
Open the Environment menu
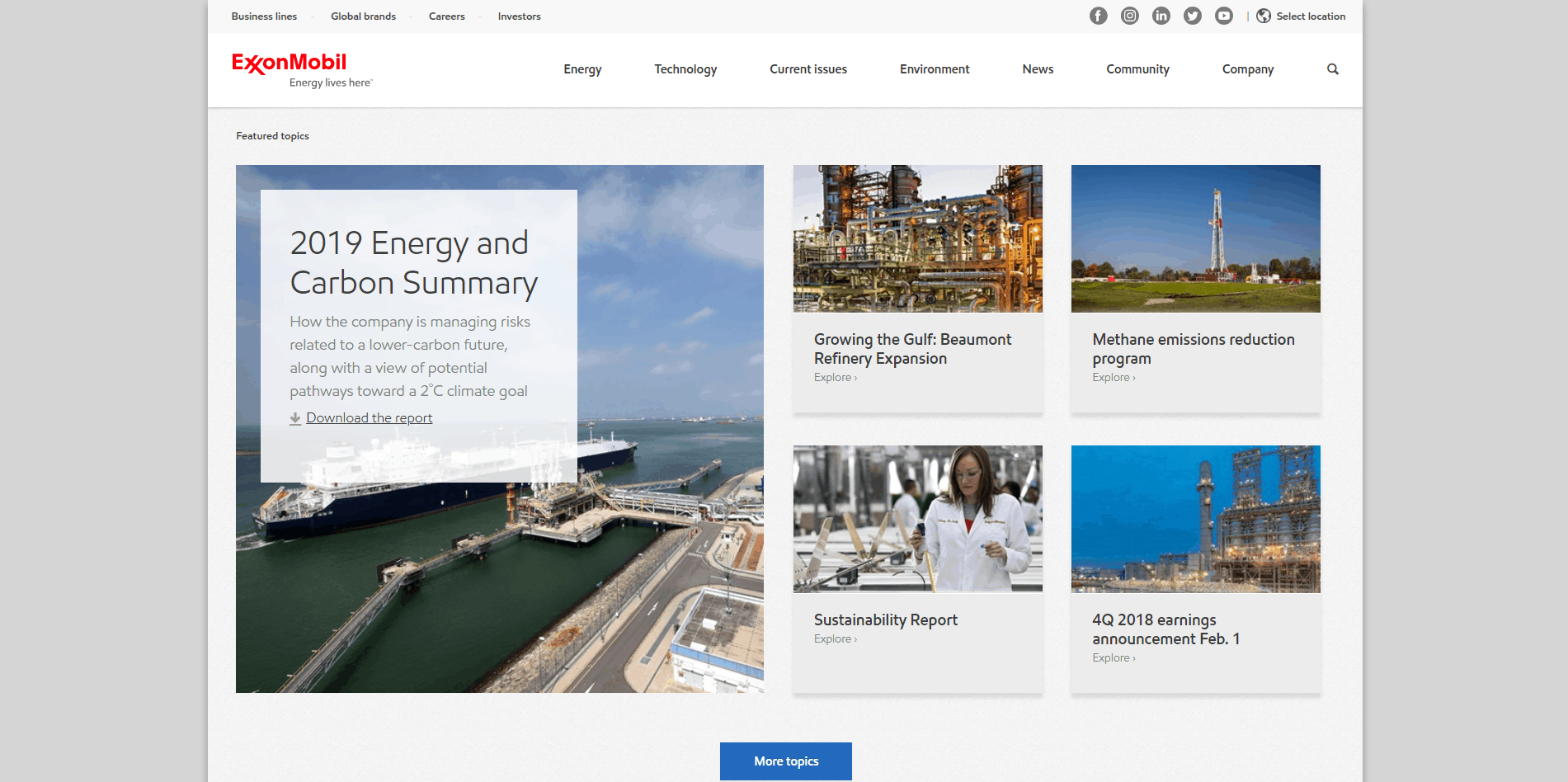[935, 69]
